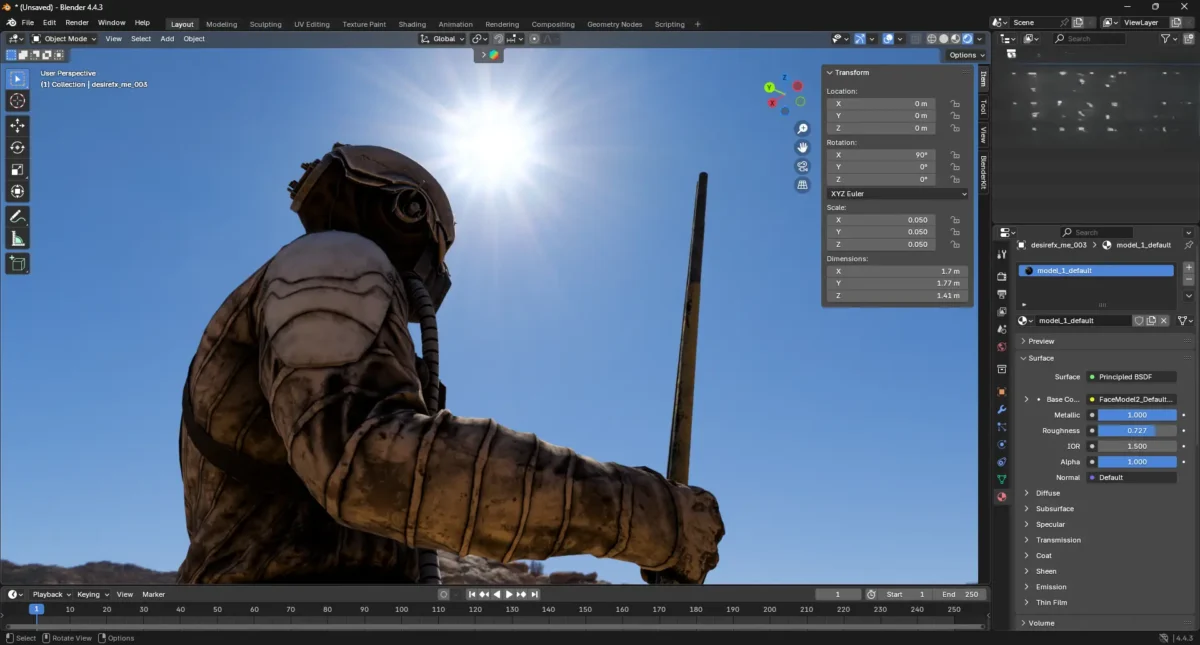Screen dimensions: 1200x645
Task: Open the Object properties tab (orange square)
Action: 1001,392
